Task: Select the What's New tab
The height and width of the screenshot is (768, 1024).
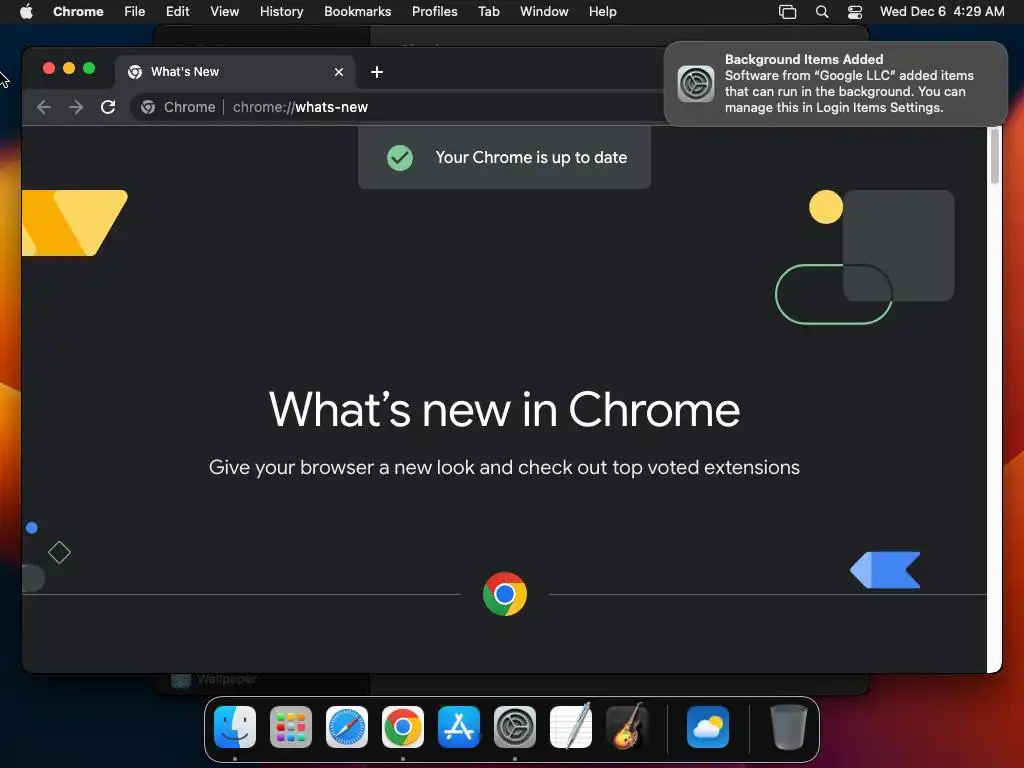Action: tap(235, 72)
